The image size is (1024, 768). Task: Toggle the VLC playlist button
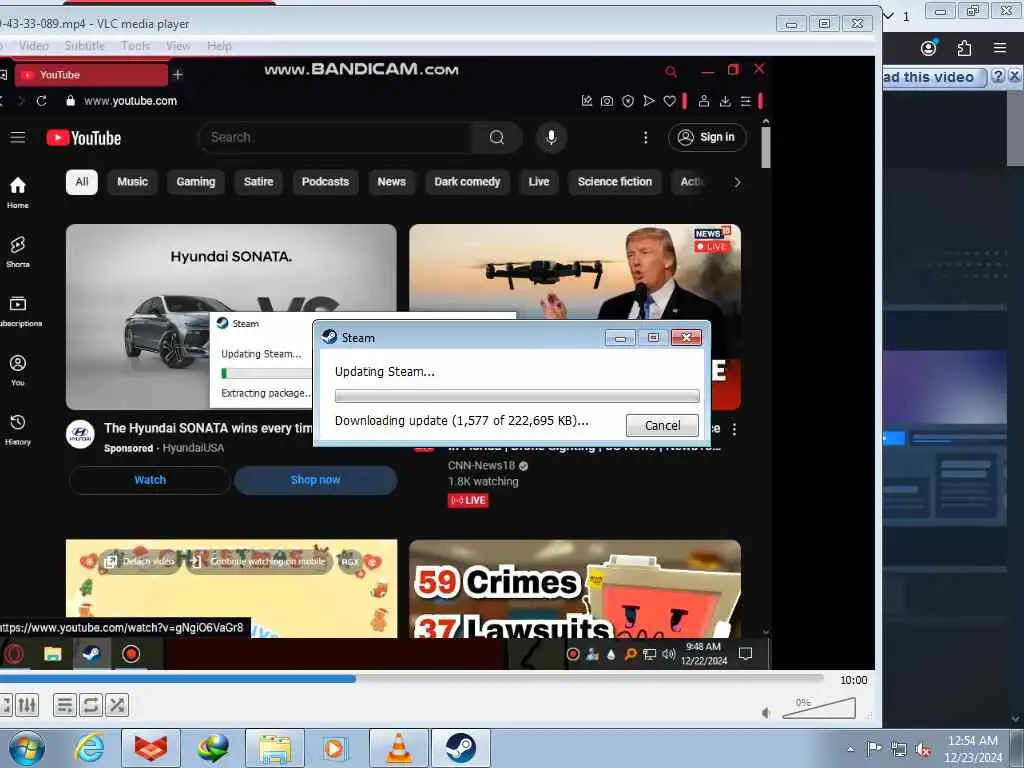coord(65,705)
